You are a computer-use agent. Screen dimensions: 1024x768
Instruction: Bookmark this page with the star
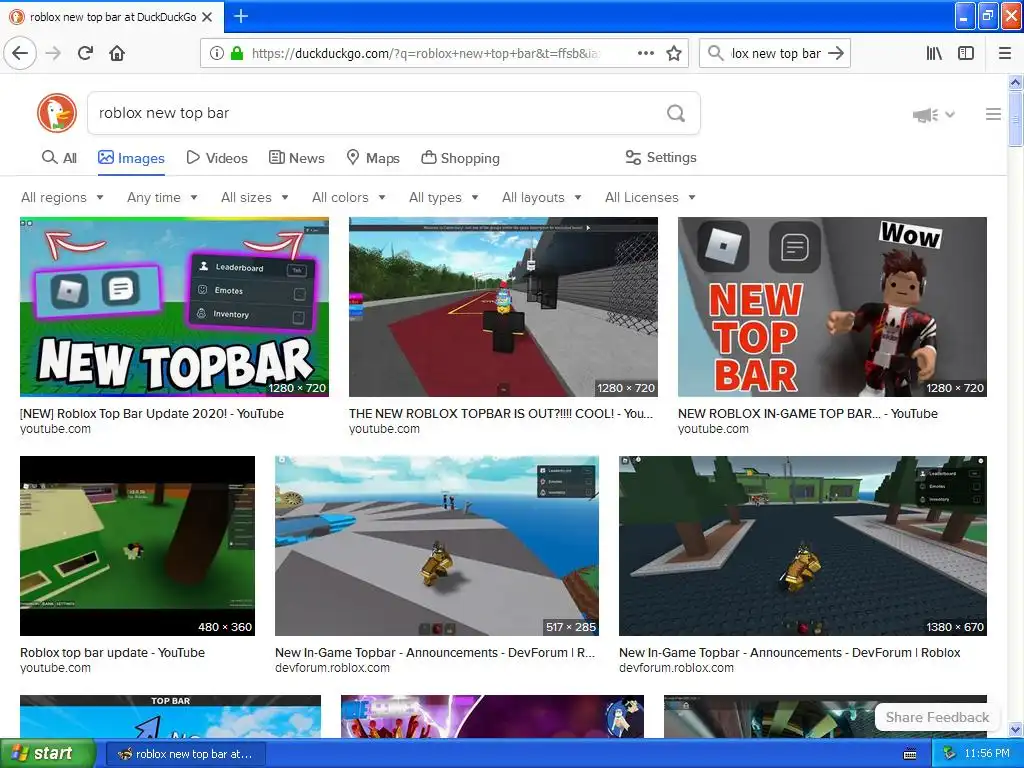674,53
